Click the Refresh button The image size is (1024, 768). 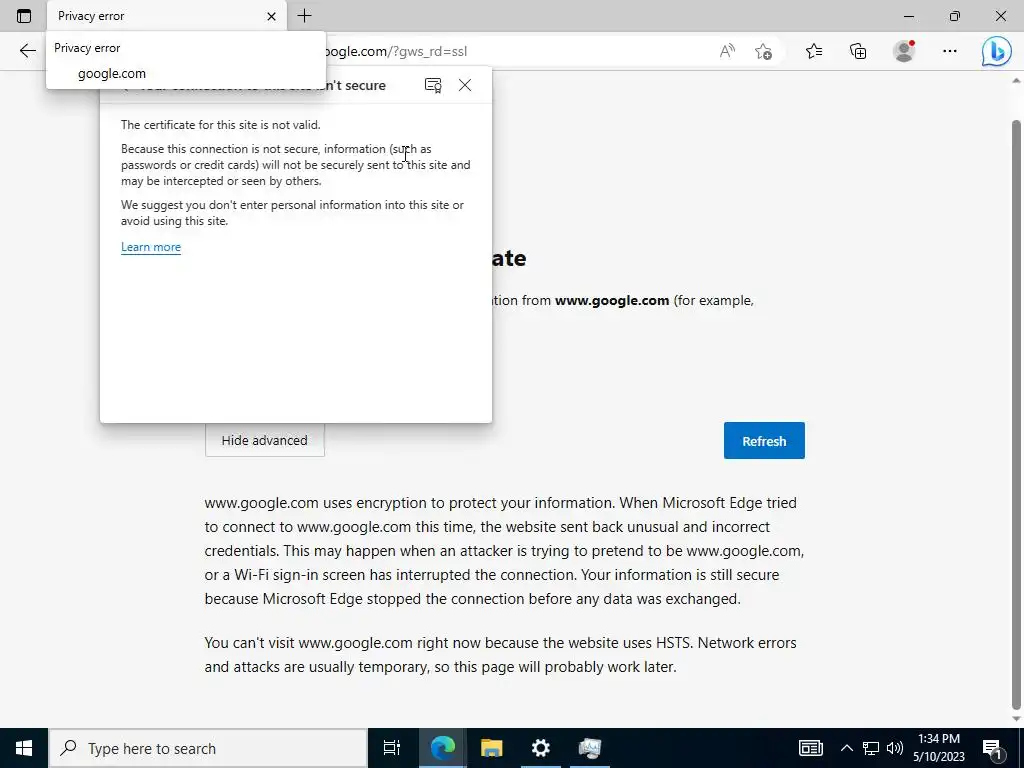coord(764,441)
